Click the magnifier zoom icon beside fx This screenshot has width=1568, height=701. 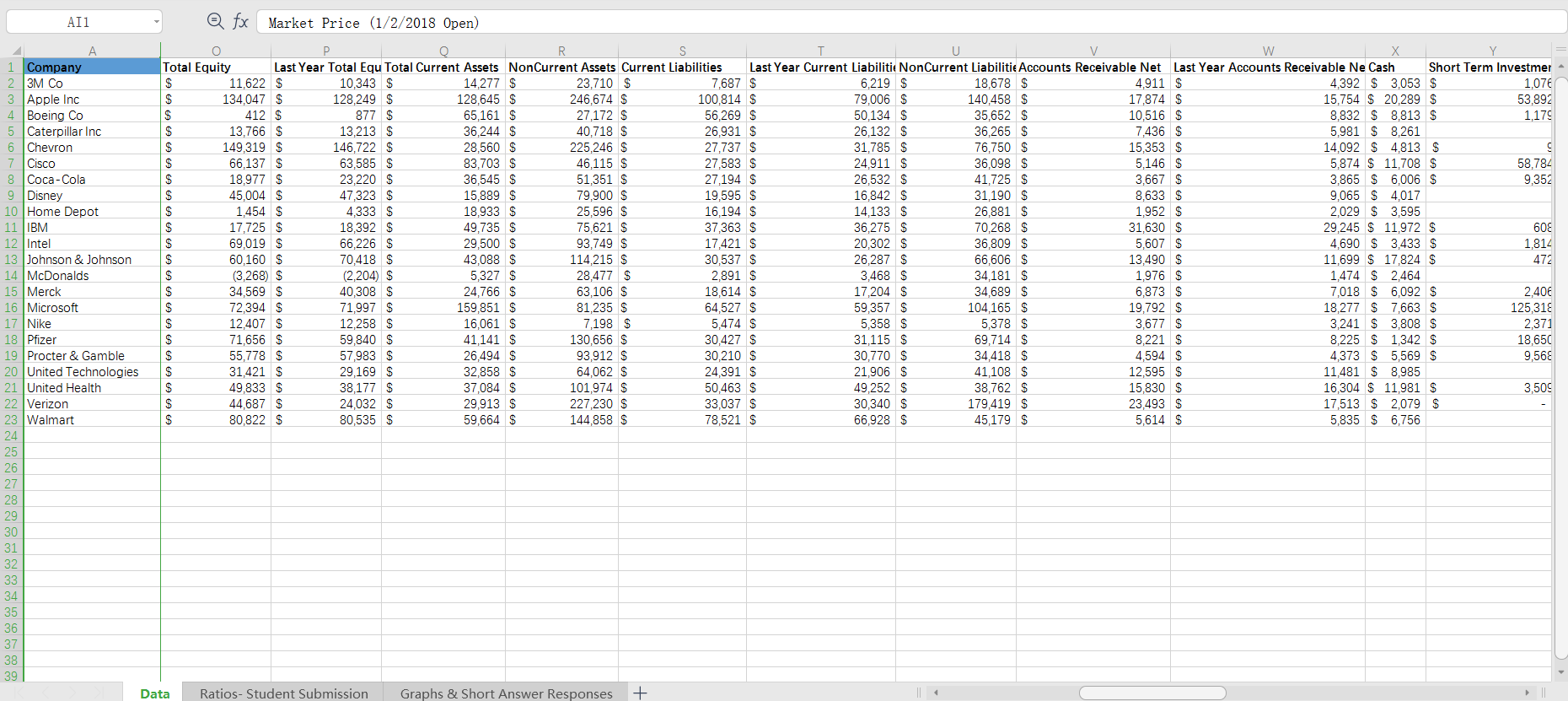pos(216,22)
